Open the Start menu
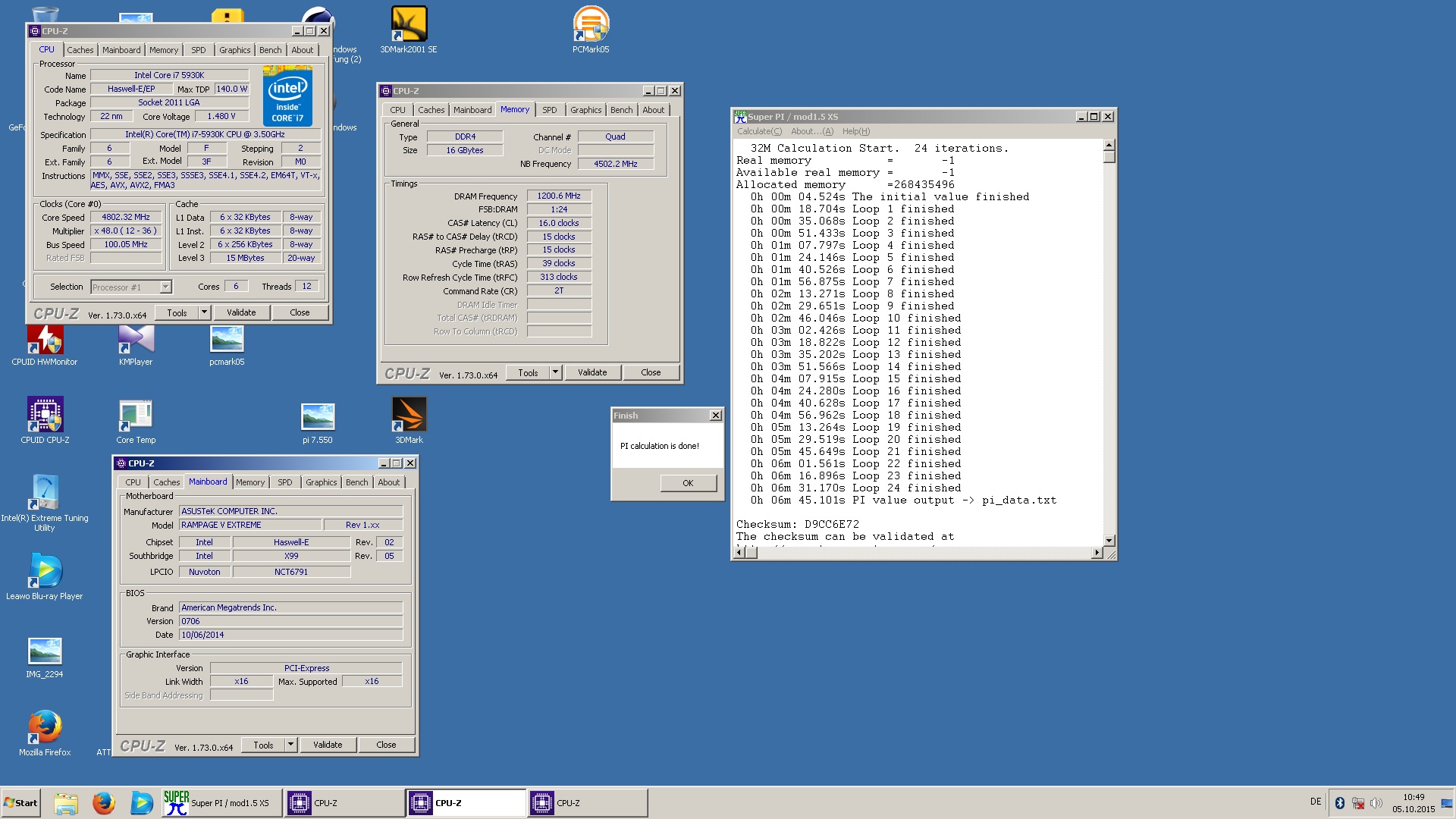Screen dimensions: 1456x819 tap(20, 803)
